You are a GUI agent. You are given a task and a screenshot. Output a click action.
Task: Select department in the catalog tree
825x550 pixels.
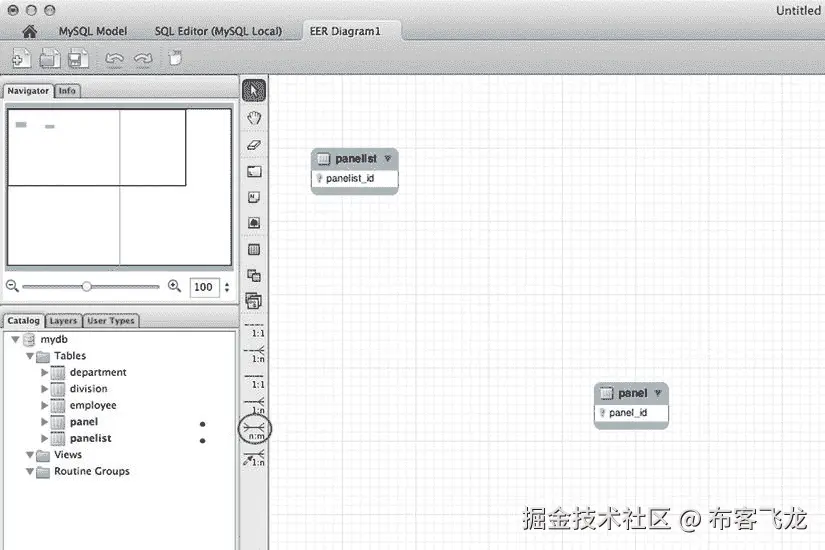tap(98, 373)
